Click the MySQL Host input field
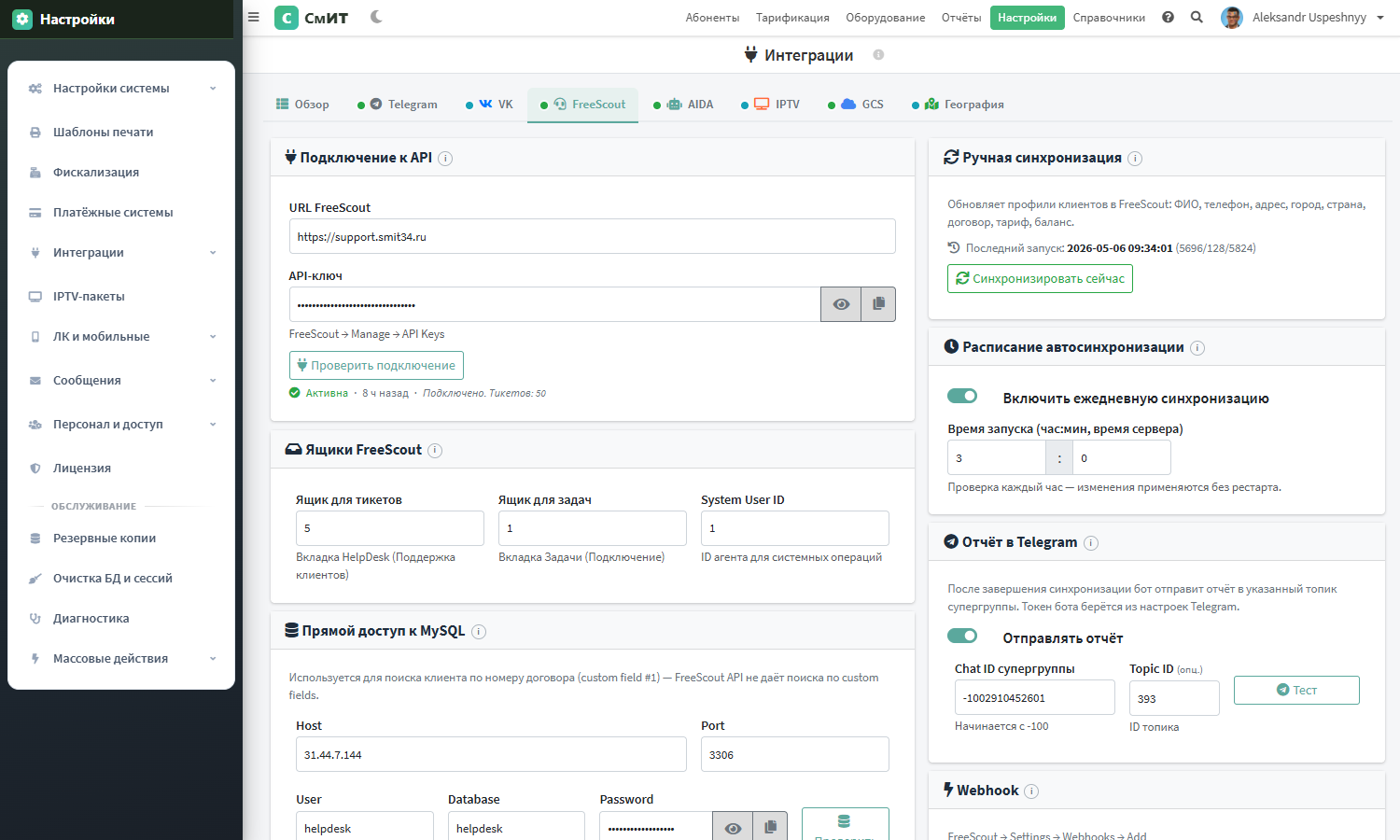 [491, 754]
